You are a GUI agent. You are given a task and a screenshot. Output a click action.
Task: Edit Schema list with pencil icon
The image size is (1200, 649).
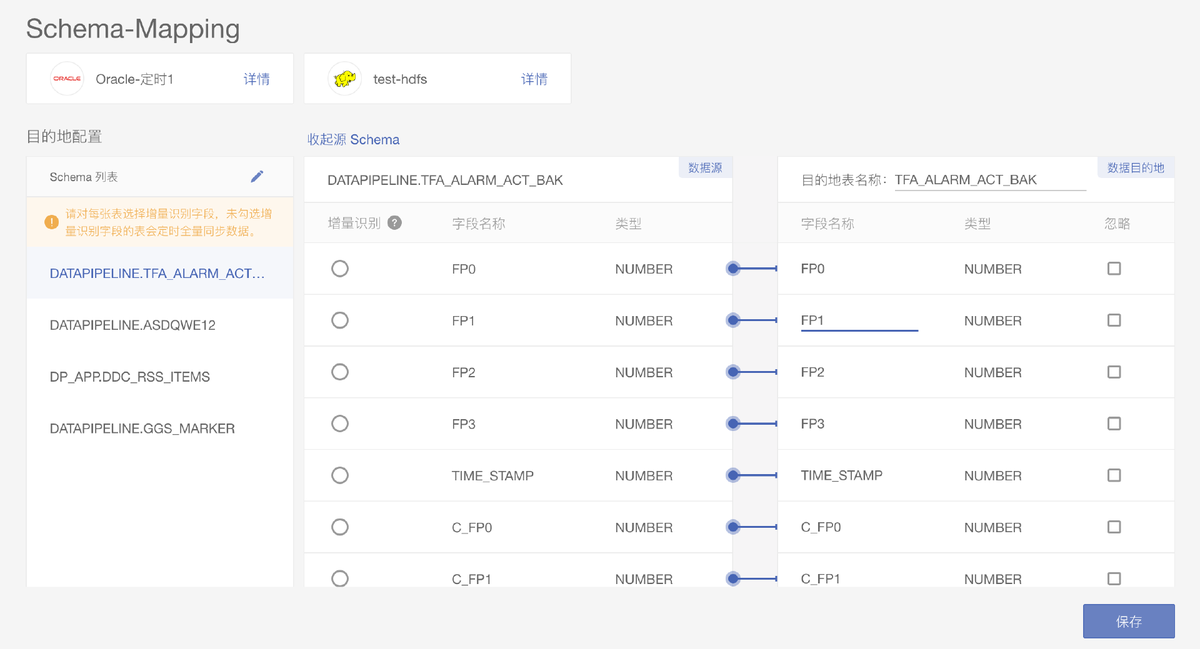[257, 176]
